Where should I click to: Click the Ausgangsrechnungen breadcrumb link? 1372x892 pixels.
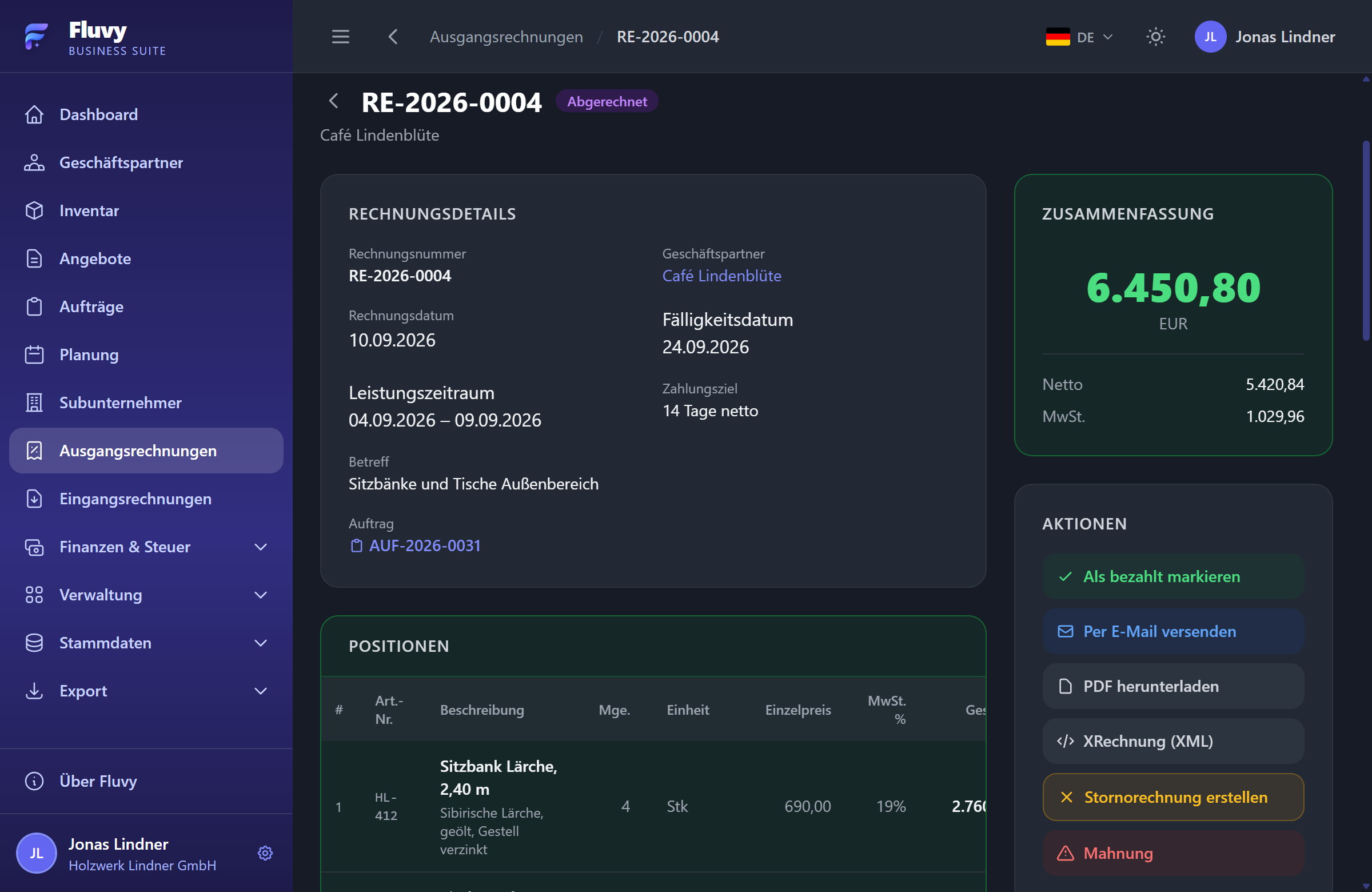pos(506,37)
